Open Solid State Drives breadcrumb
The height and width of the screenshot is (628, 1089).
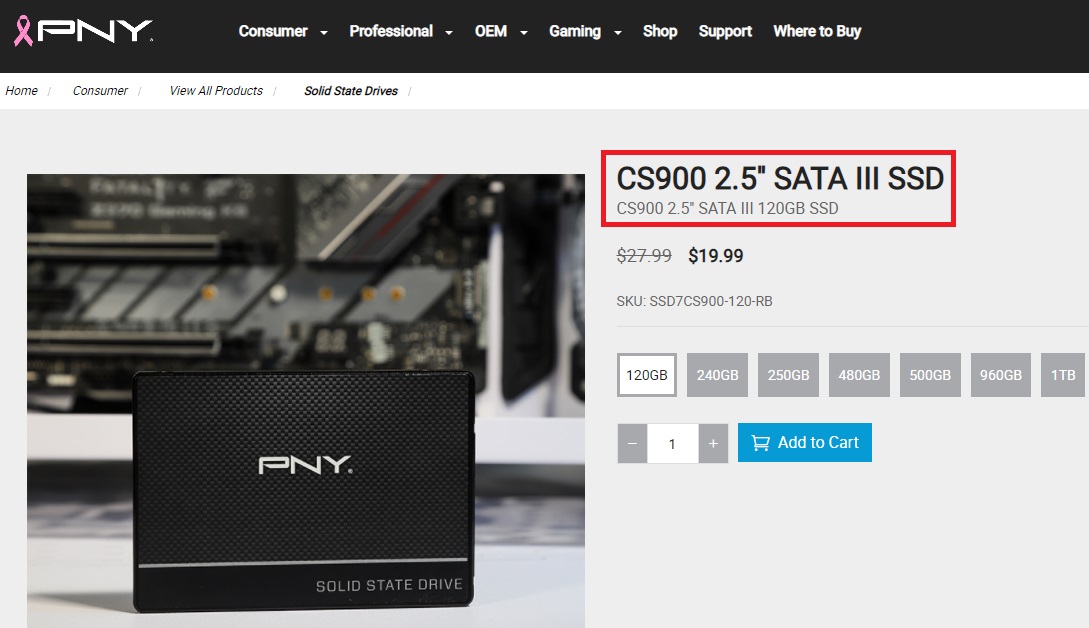[351, 91]
